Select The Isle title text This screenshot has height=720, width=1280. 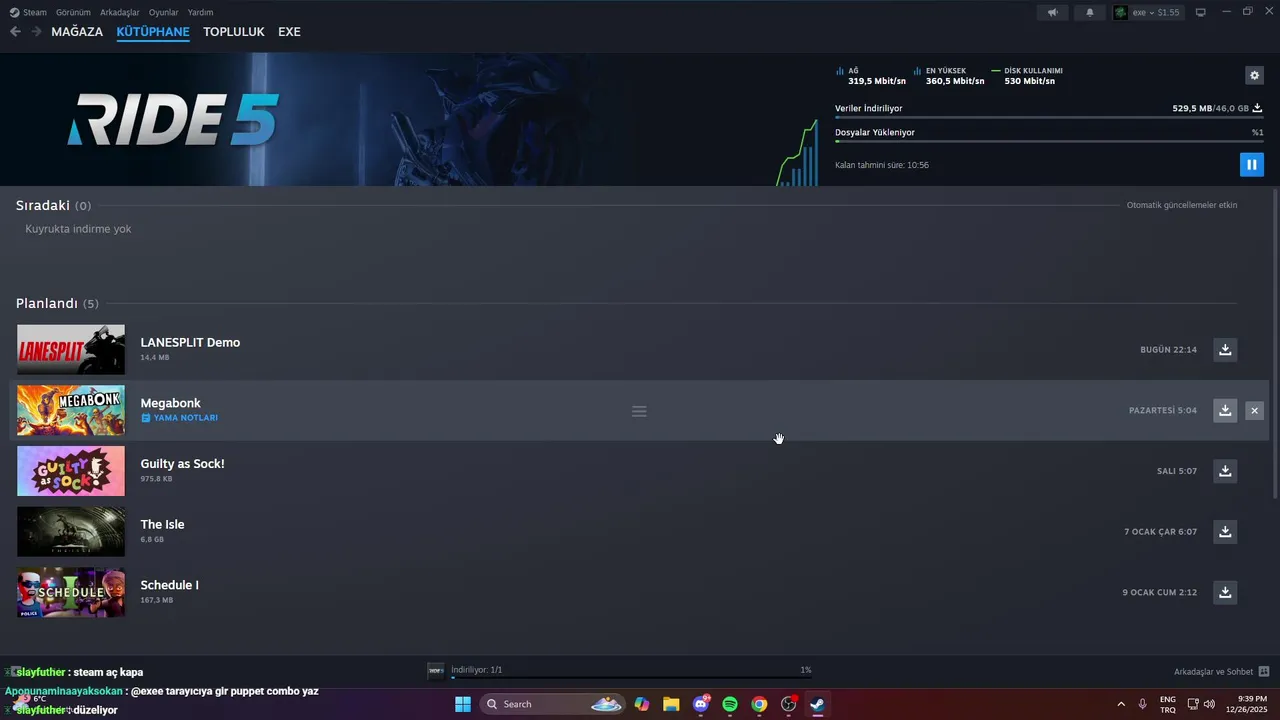pos(162,524)
